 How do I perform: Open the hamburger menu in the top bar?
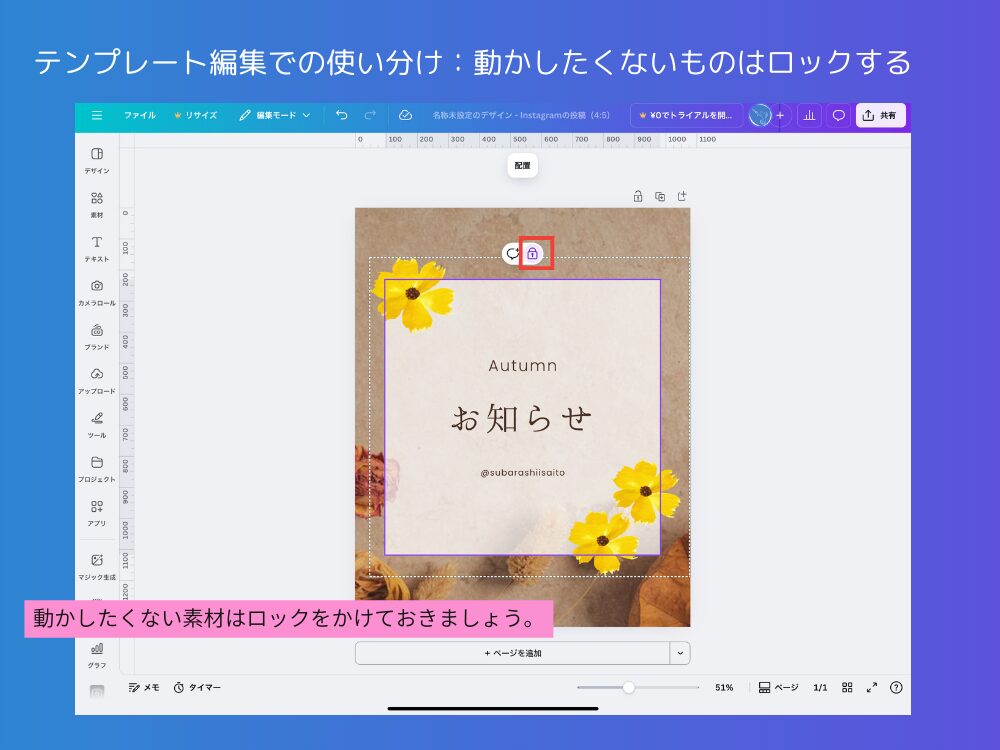(x=97, y=115)
